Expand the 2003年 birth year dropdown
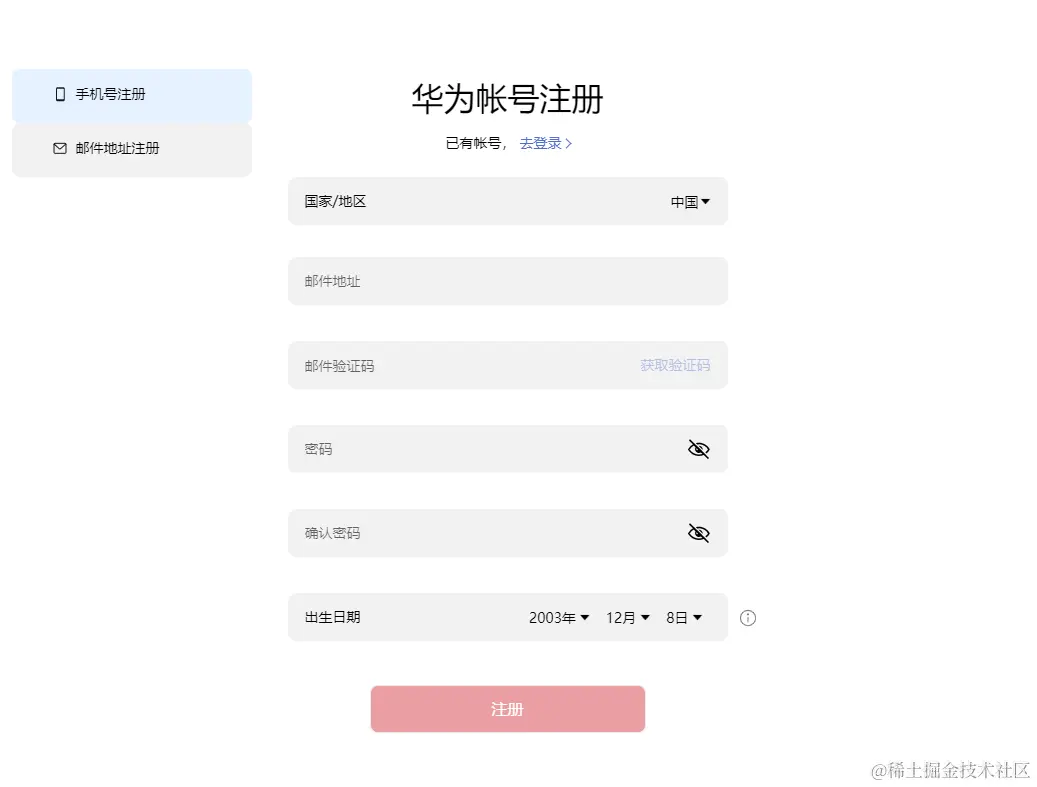The image size is (1037, 787). pos(559,618)
